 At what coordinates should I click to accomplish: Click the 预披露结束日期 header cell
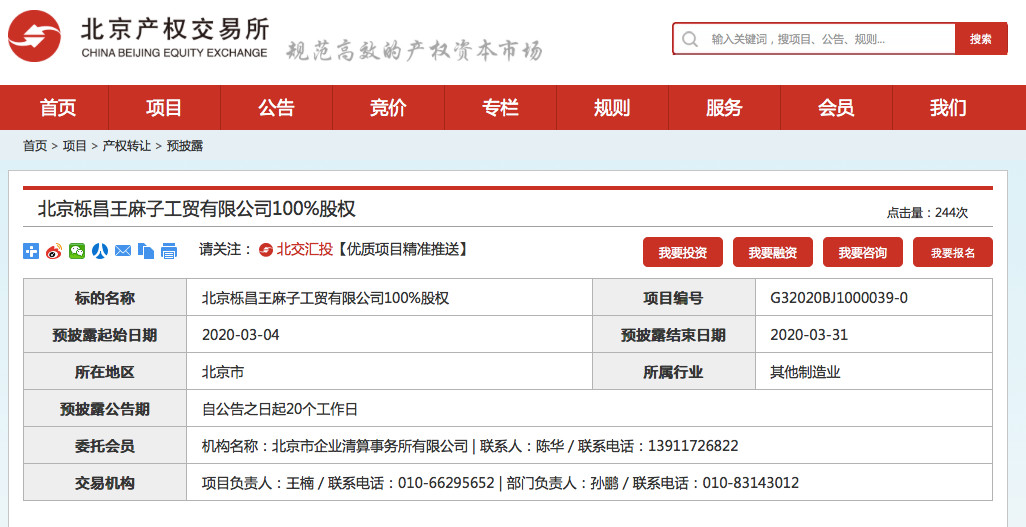coord(673,335)
